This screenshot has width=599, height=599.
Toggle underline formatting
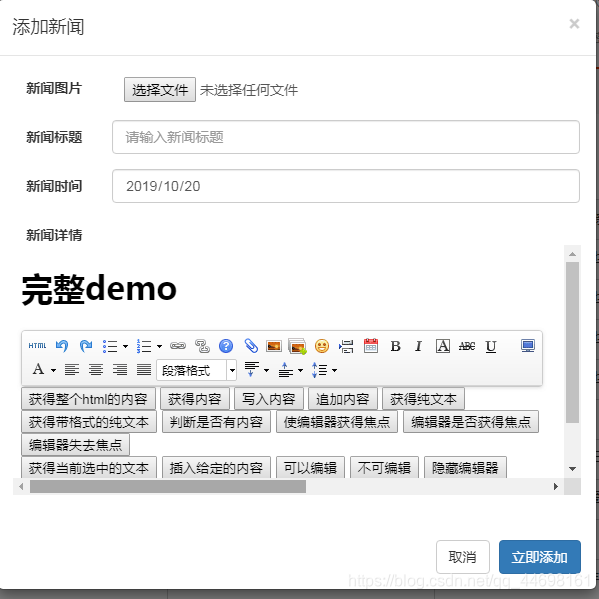pyautogui.click(x=491, y=346)
